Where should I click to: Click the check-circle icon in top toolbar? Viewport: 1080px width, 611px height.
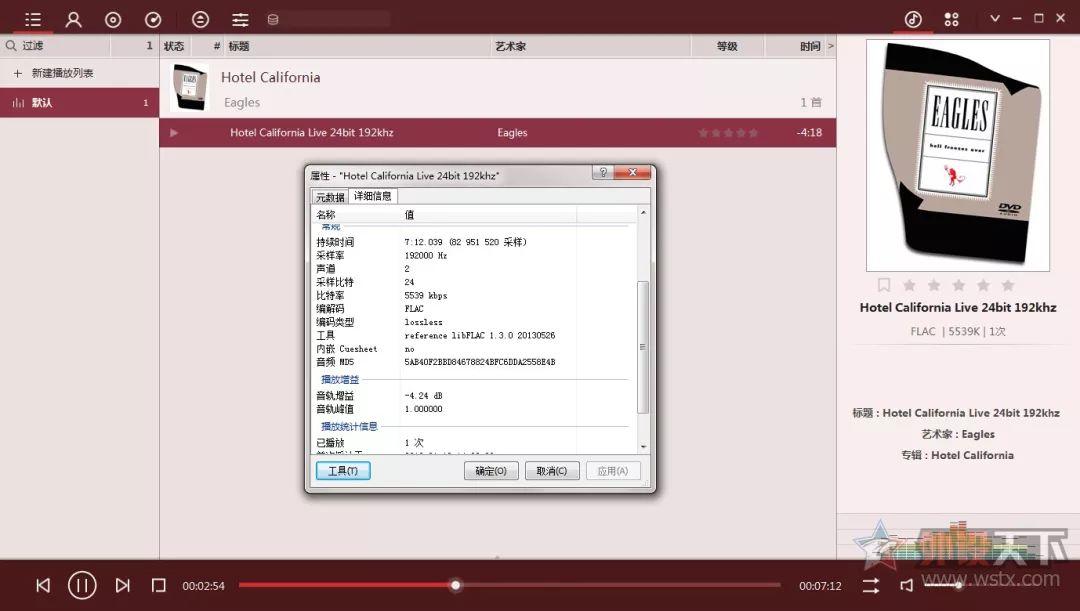(153, 20)
